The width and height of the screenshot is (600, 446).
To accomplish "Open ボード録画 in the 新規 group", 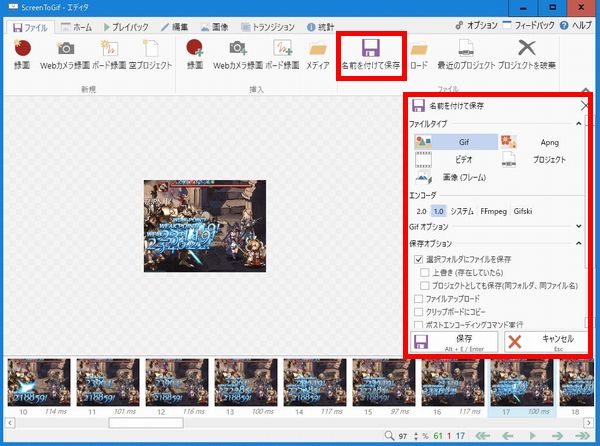I will (109, 54).
